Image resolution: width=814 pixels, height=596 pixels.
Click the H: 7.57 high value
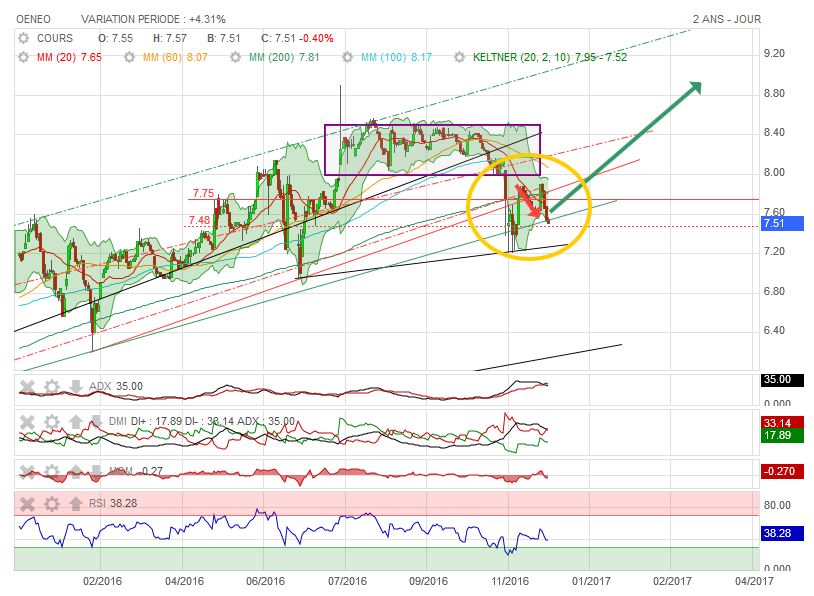tap(170, 38)
